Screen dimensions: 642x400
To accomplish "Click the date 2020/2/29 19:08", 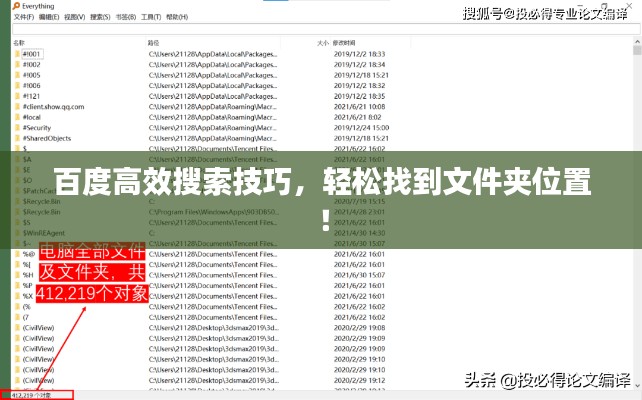I will (359, 328).
